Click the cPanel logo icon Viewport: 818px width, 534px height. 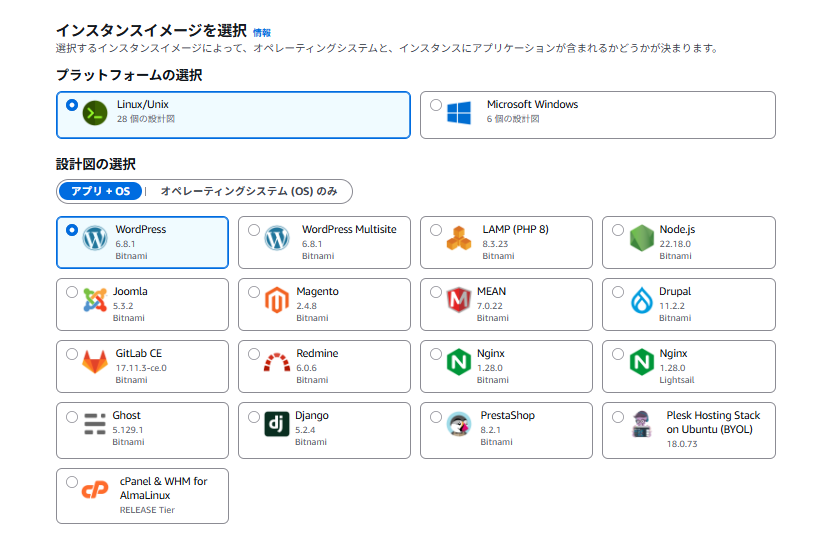point(95,490)
